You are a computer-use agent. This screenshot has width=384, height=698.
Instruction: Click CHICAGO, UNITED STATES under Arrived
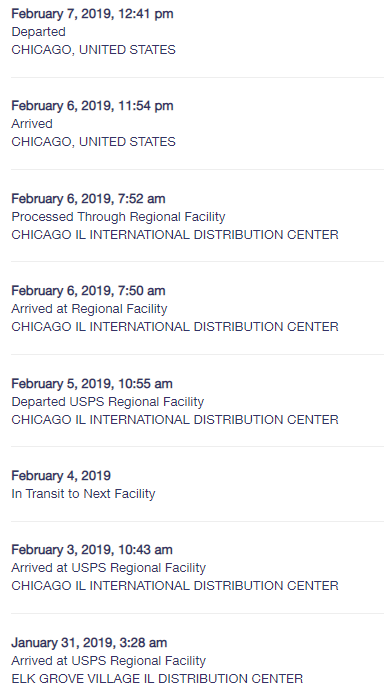click(x=93, y=142)
